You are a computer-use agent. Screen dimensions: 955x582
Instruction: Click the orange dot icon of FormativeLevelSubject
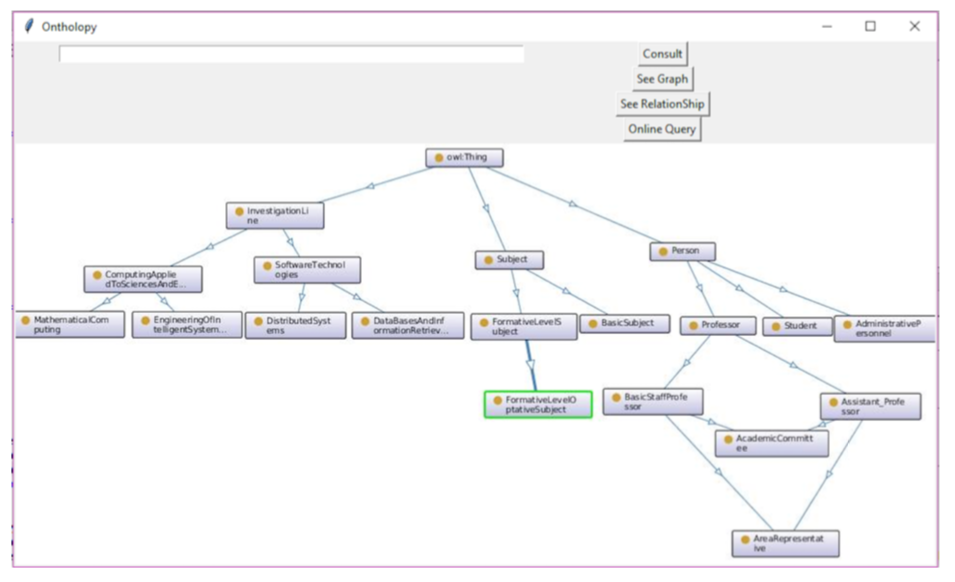484,323
